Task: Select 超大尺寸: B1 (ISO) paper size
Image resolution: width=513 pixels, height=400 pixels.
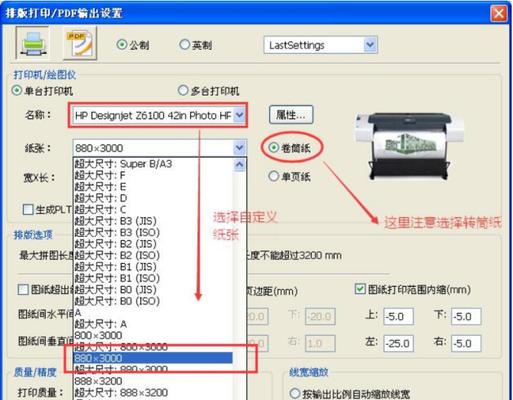Action: (x=153, y=278)
